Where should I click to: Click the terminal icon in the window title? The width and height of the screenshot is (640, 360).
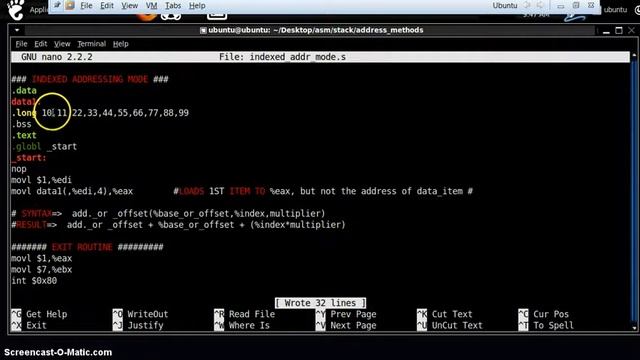click(203, 30)
